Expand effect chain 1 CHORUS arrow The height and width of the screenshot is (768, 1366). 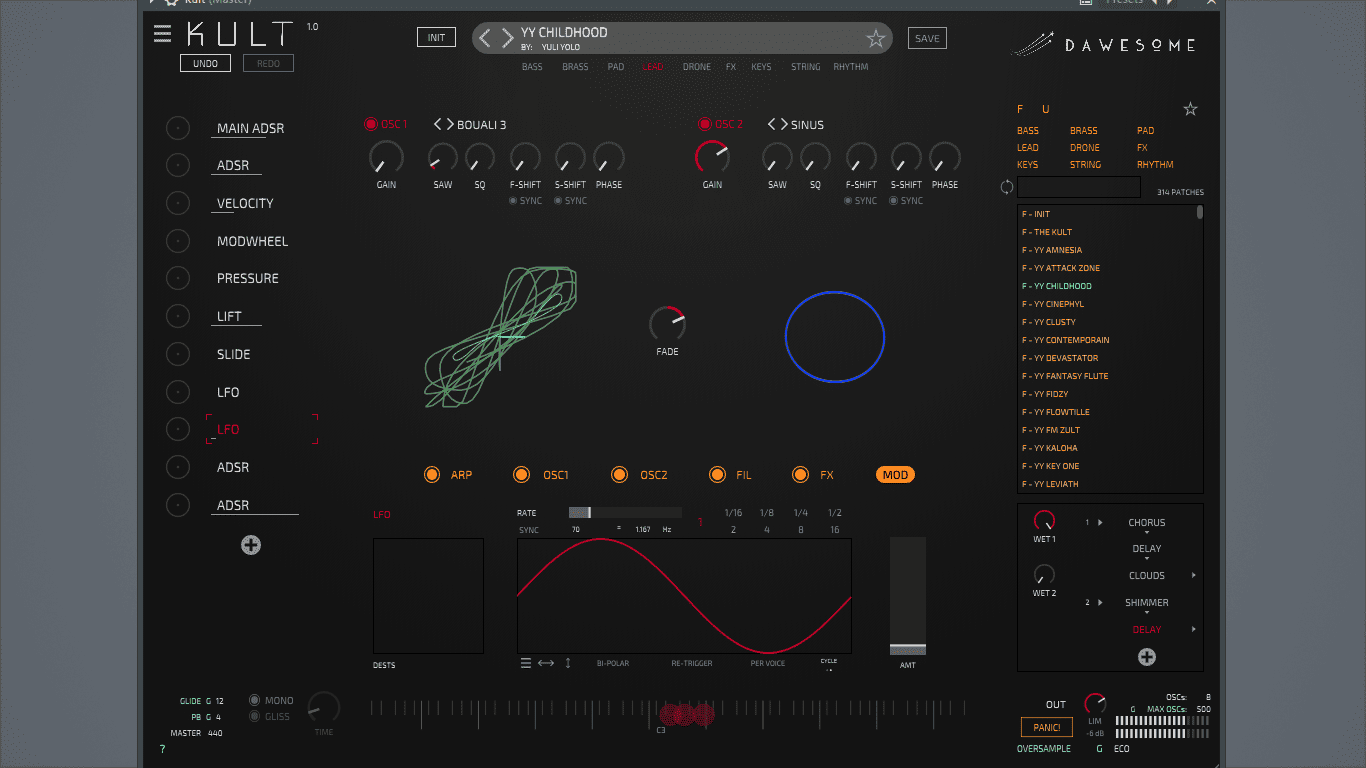pos(1100,523)
